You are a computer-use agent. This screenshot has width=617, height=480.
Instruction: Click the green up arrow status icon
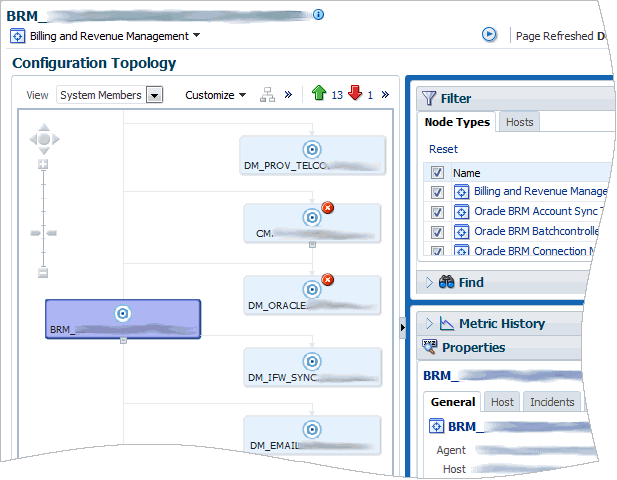click(x=319, y=93)
